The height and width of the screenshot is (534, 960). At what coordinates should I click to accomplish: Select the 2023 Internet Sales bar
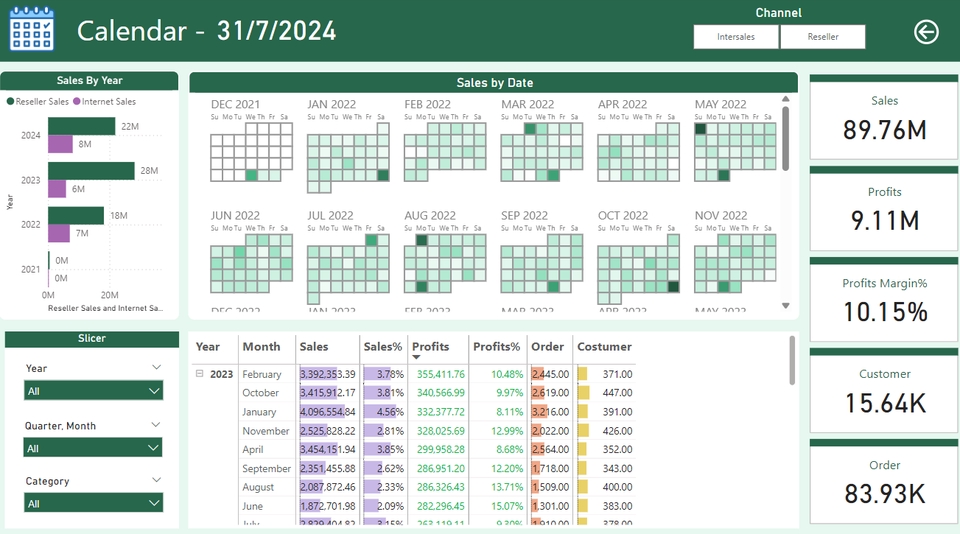pos(57,189)
